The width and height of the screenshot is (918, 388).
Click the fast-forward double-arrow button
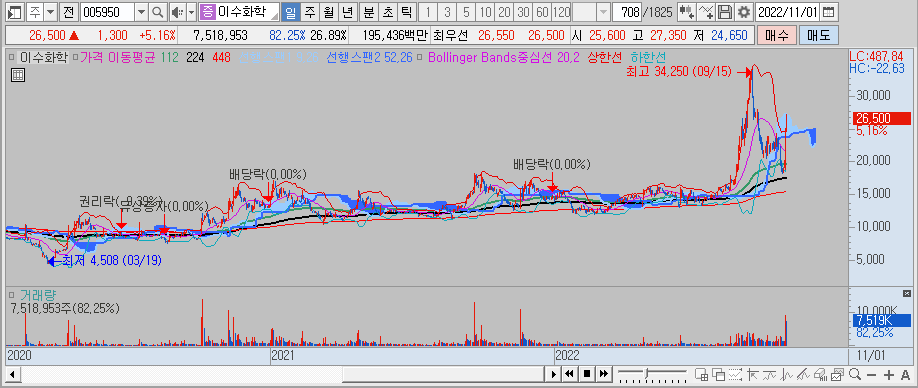604,374
